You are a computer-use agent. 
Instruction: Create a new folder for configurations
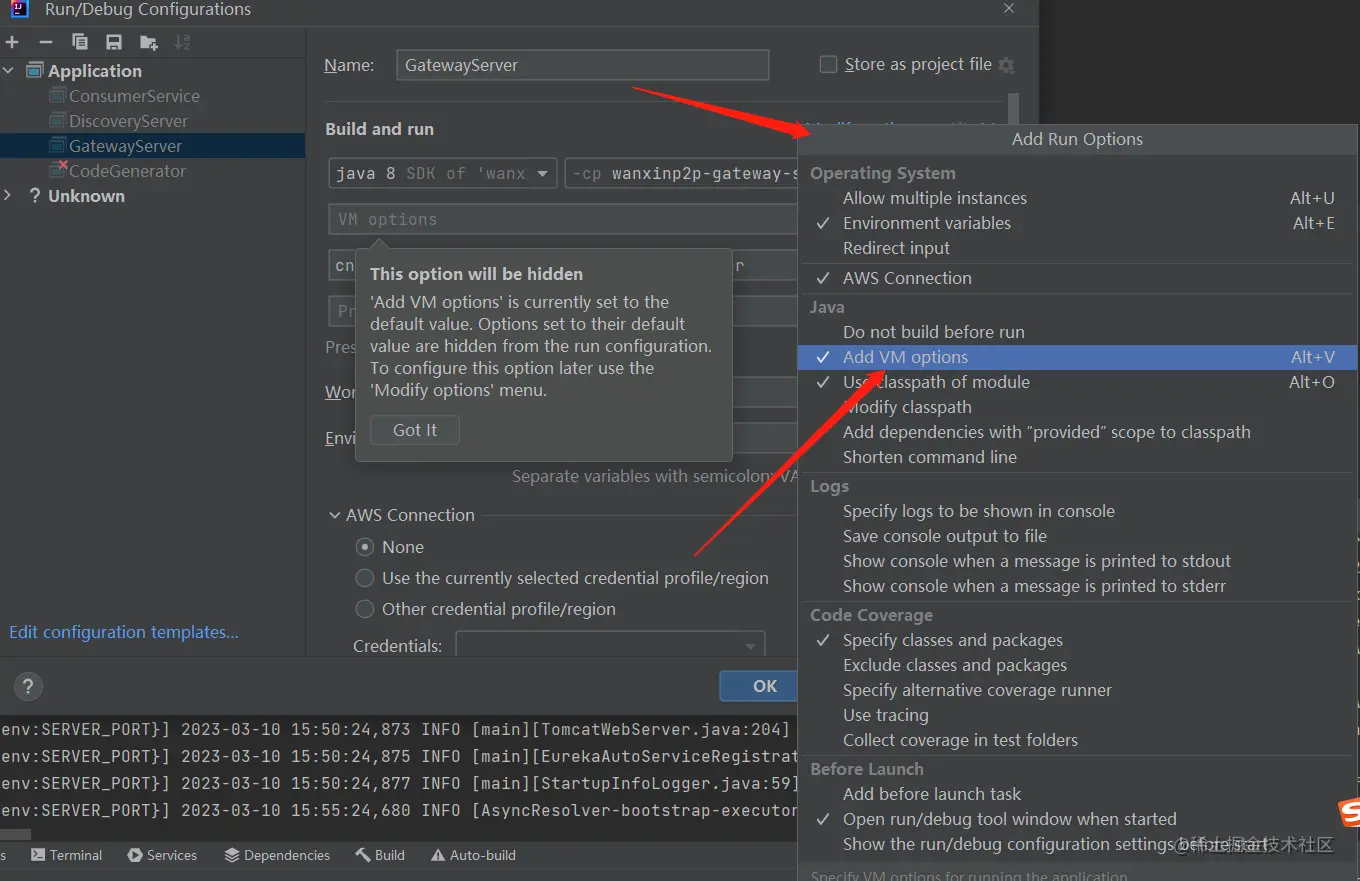coord(149,42)
